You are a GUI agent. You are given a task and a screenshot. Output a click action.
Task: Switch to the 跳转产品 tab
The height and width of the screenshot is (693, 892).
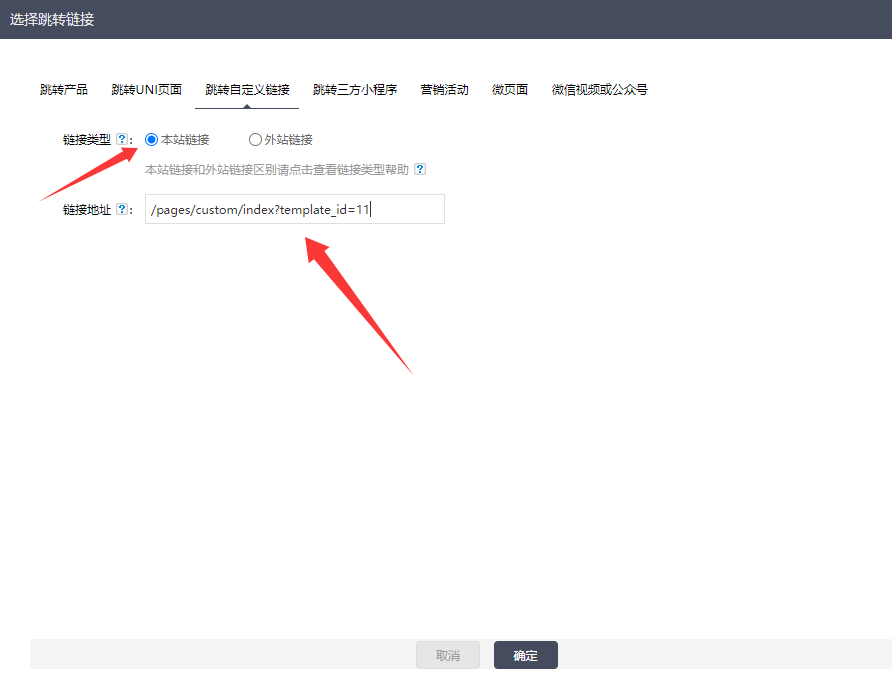pyautogui.click(x=64, y=90)
